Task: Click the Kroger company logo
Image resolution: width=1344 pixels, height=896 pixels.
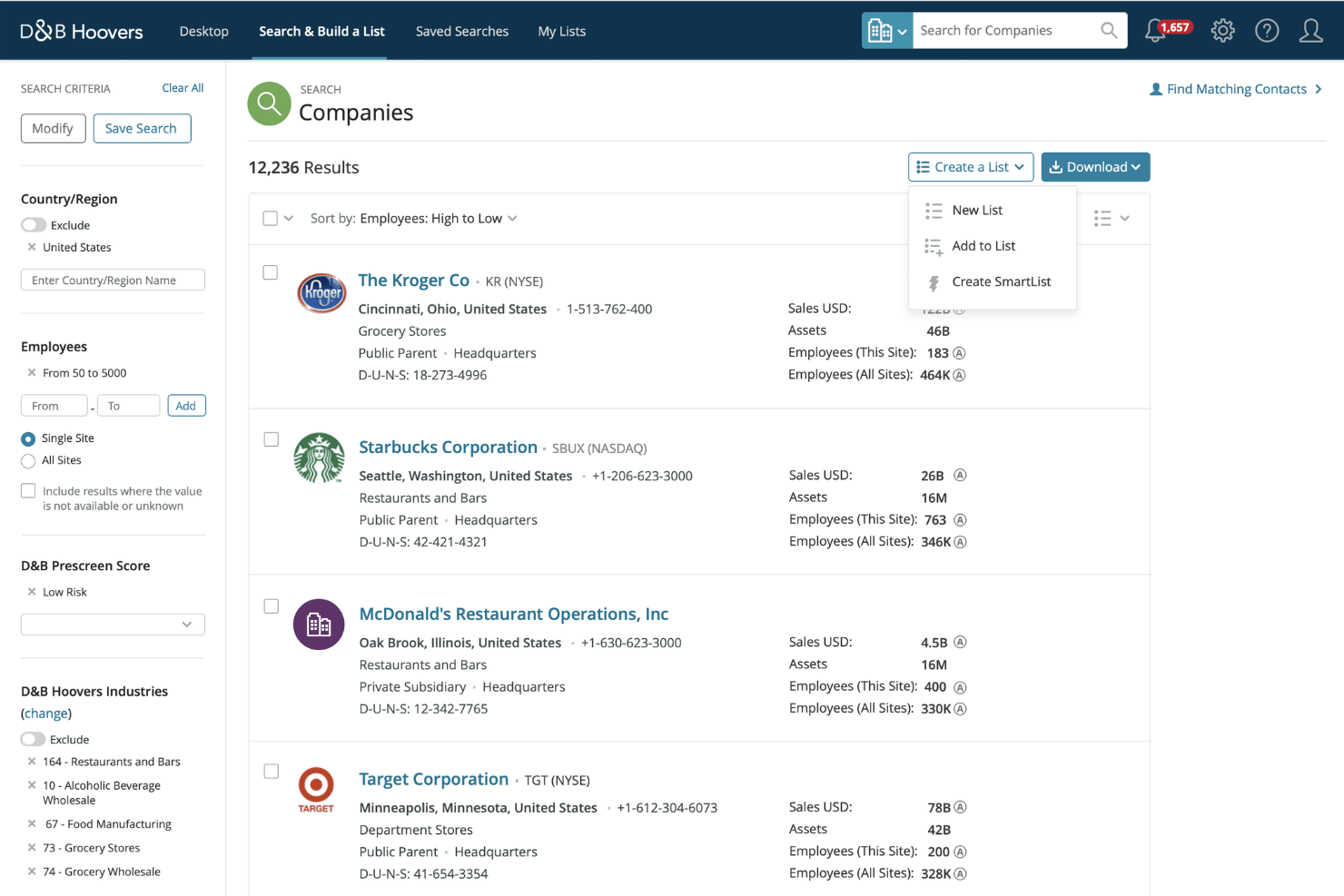Action: [x=321, y=293]
